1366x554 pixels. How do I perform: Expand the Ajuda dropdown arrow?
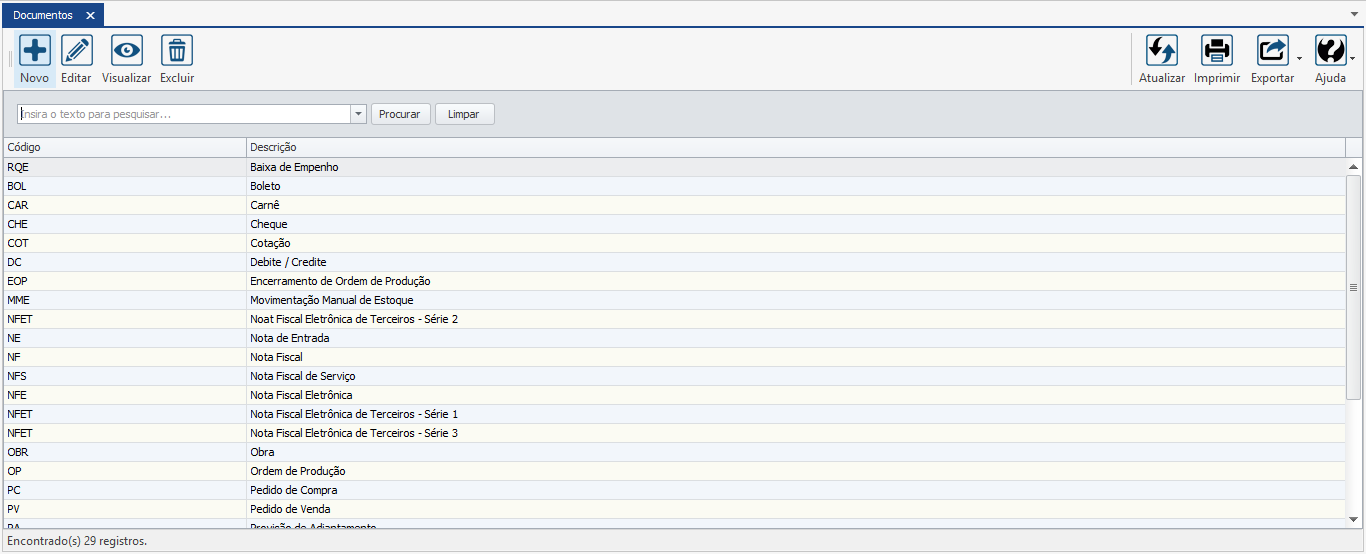(x=1353, y=59)
